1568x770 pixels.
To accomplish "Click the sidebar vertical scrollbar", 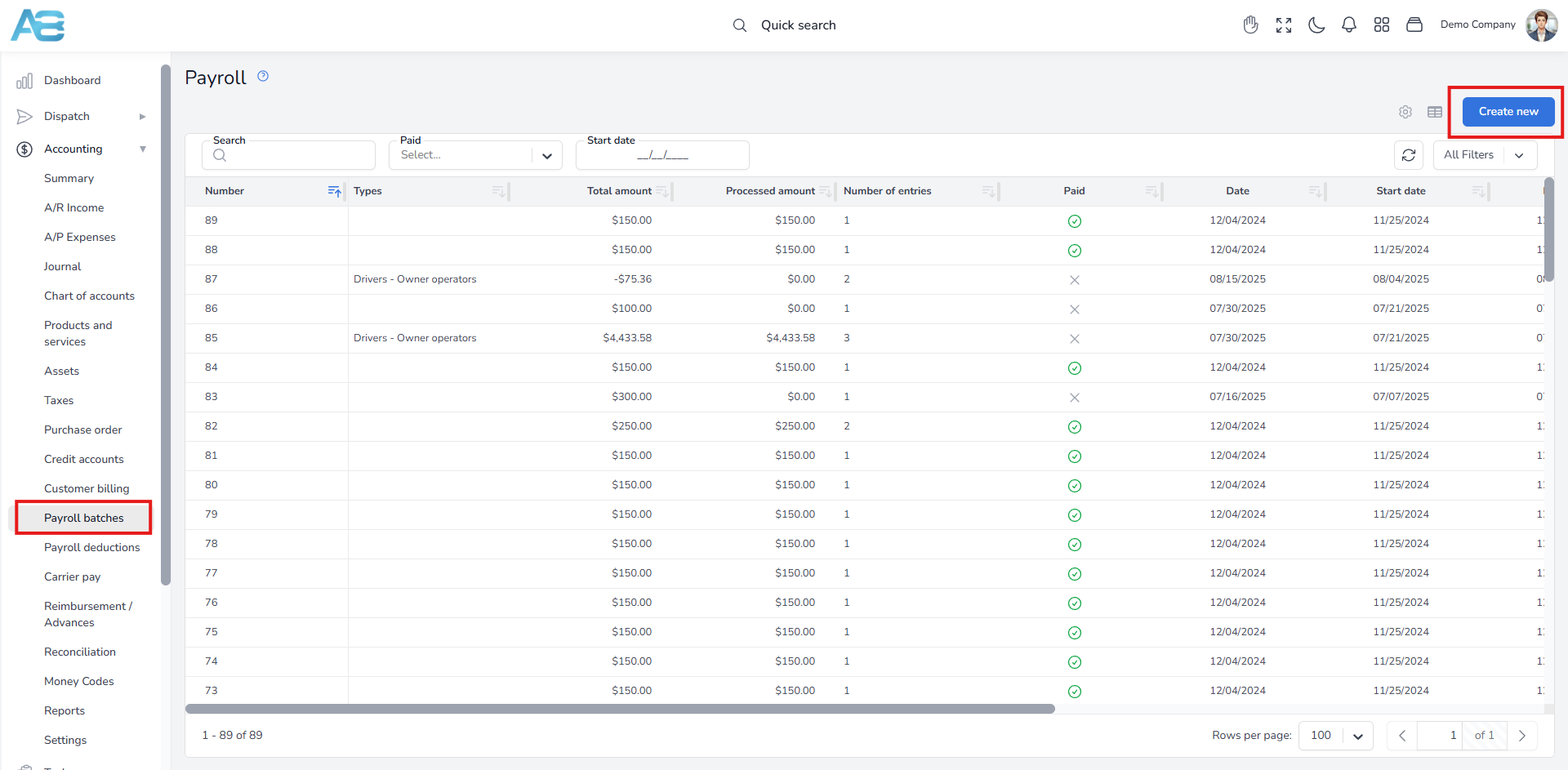I will 166,325.
